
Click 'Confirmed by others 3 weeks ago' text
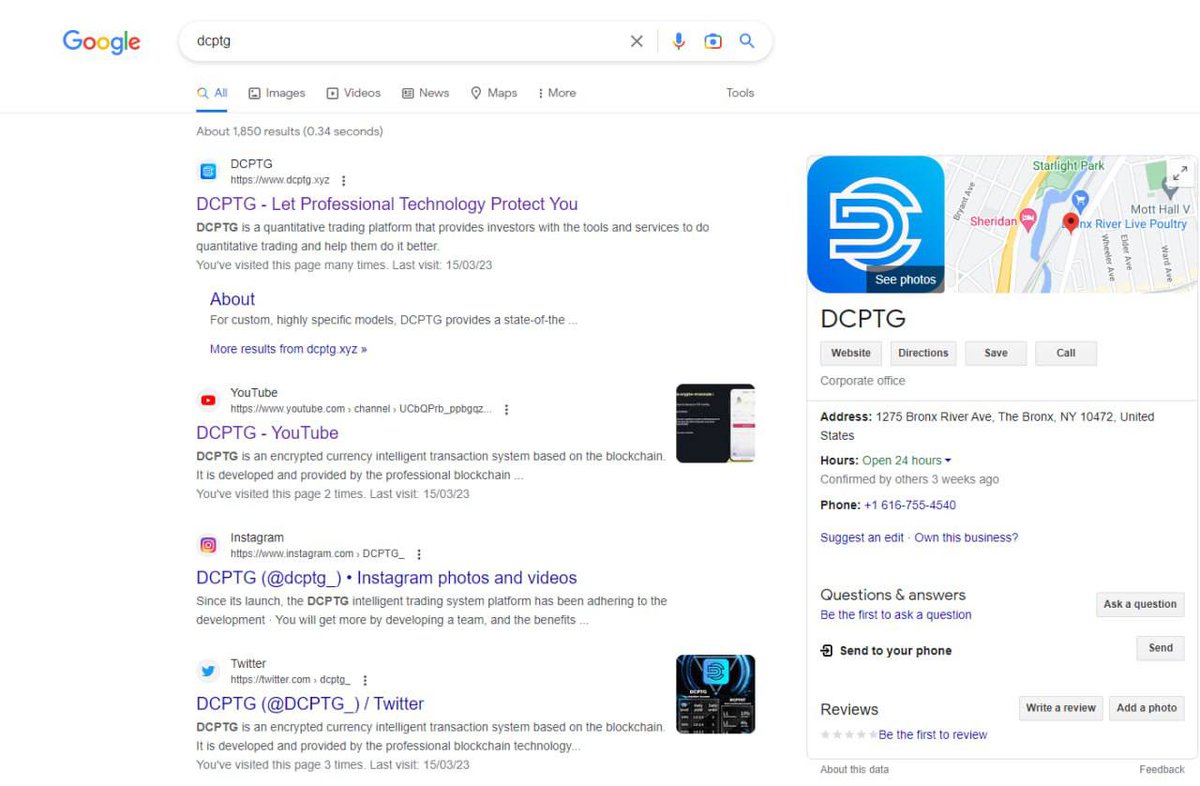point(909,480)
